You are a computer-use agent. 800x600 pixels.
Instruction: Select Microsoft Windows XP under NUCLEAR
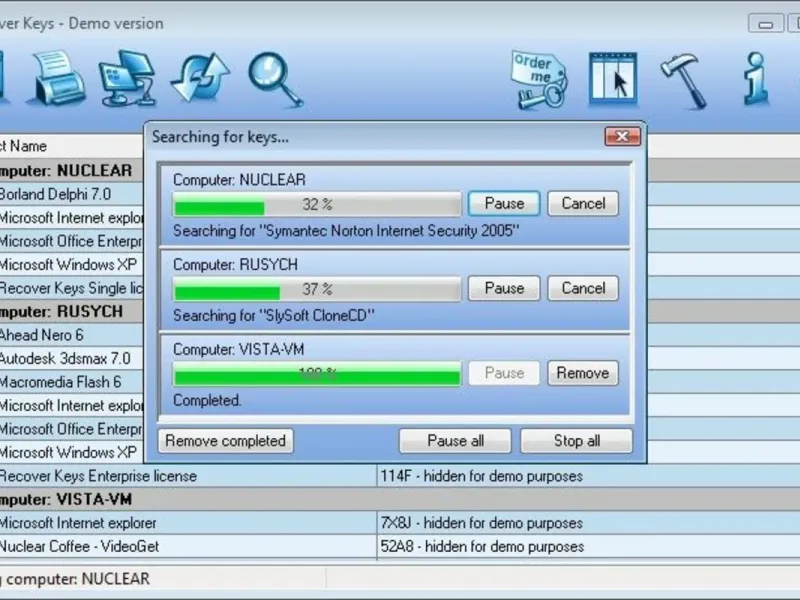point(71,264)
